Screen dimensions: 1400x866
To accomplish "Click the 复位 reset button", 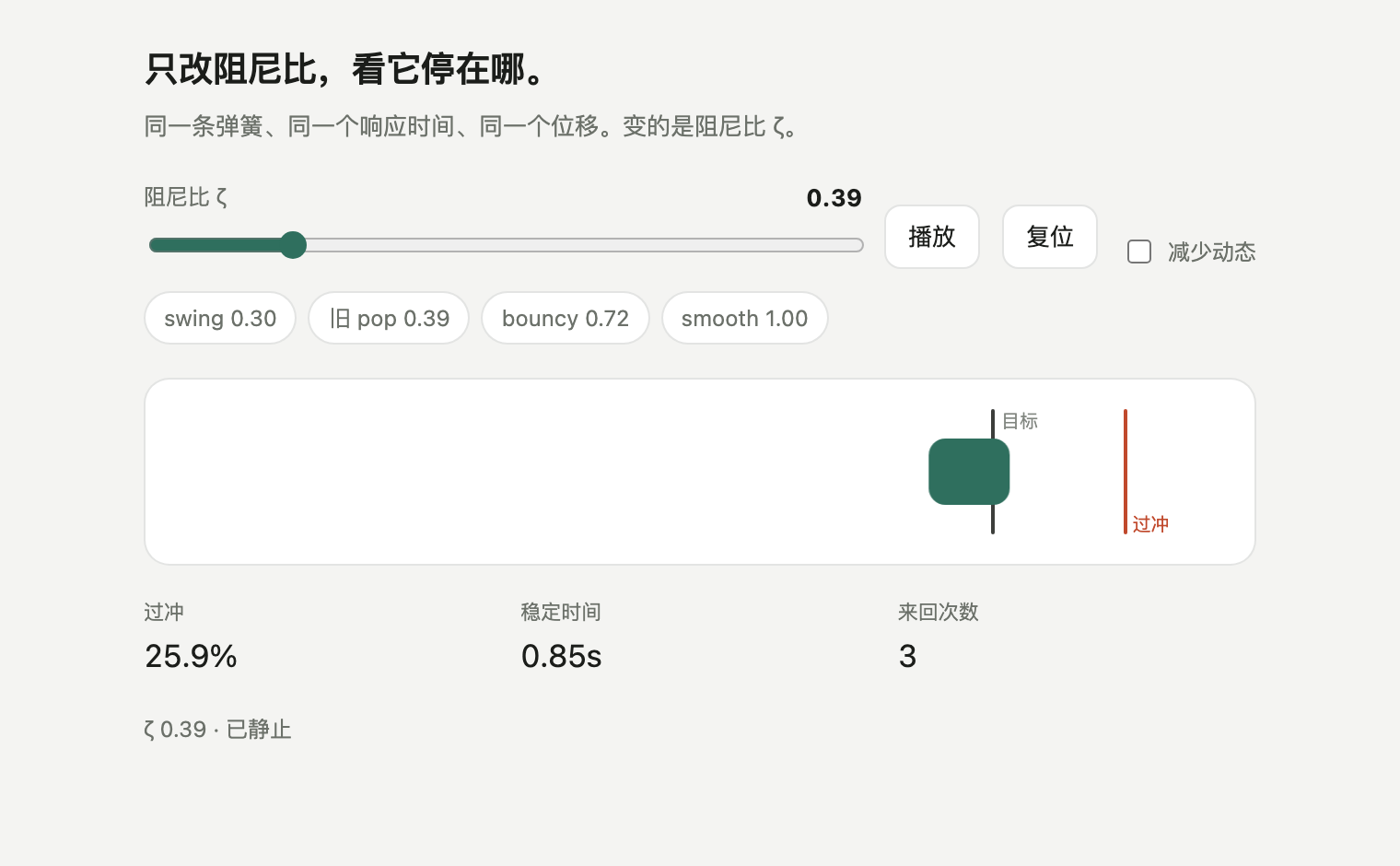I will point(1050,237).
